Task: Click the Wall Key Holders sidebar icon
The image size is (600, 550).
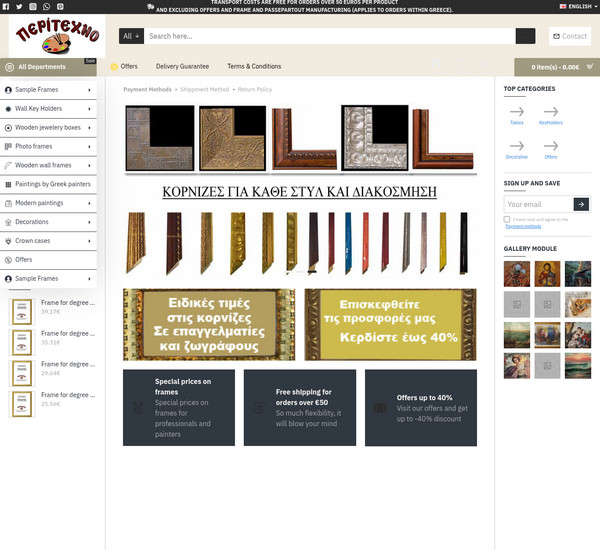Action: click(x=8, y=109)
